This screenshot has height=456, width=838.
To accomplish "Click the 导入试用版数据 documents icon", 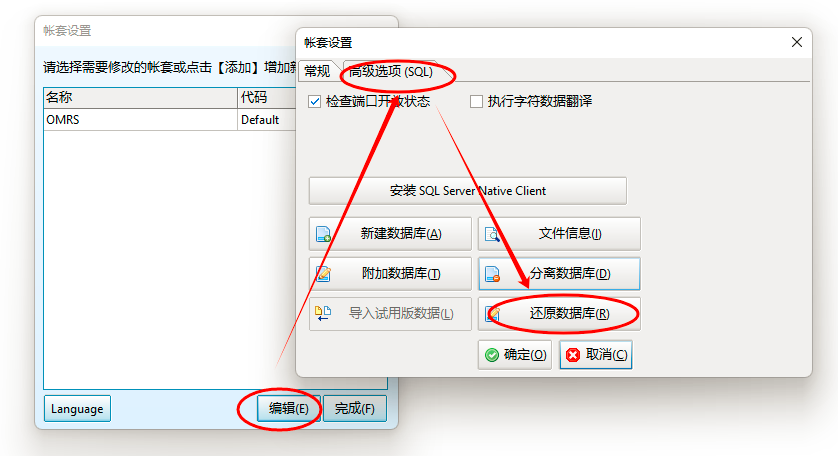I will 323,313.
